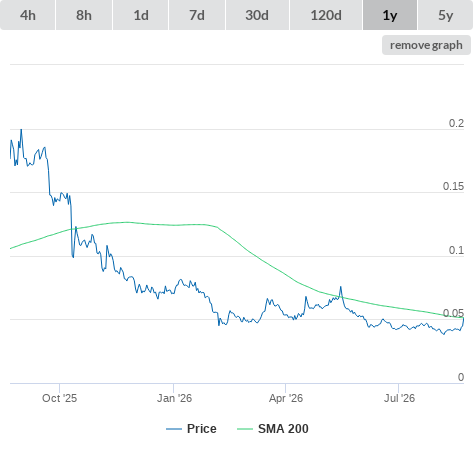
Task: Select the 4h time range tab
Action: (x=28, y=15)
